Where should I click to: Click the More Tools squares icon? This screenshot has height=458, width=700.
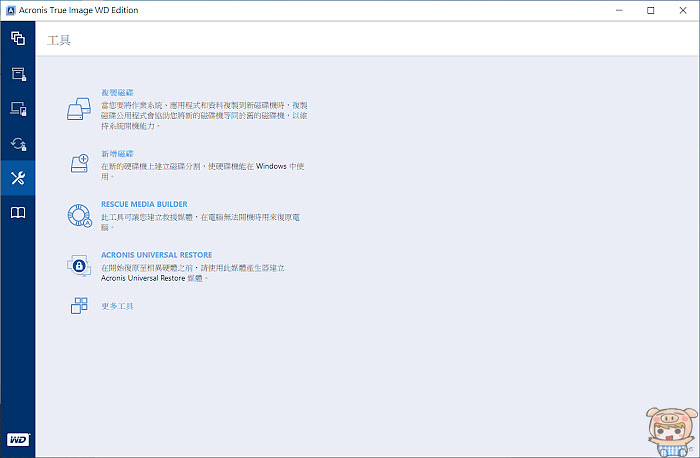pyautogui.click(x=79, y=306)
